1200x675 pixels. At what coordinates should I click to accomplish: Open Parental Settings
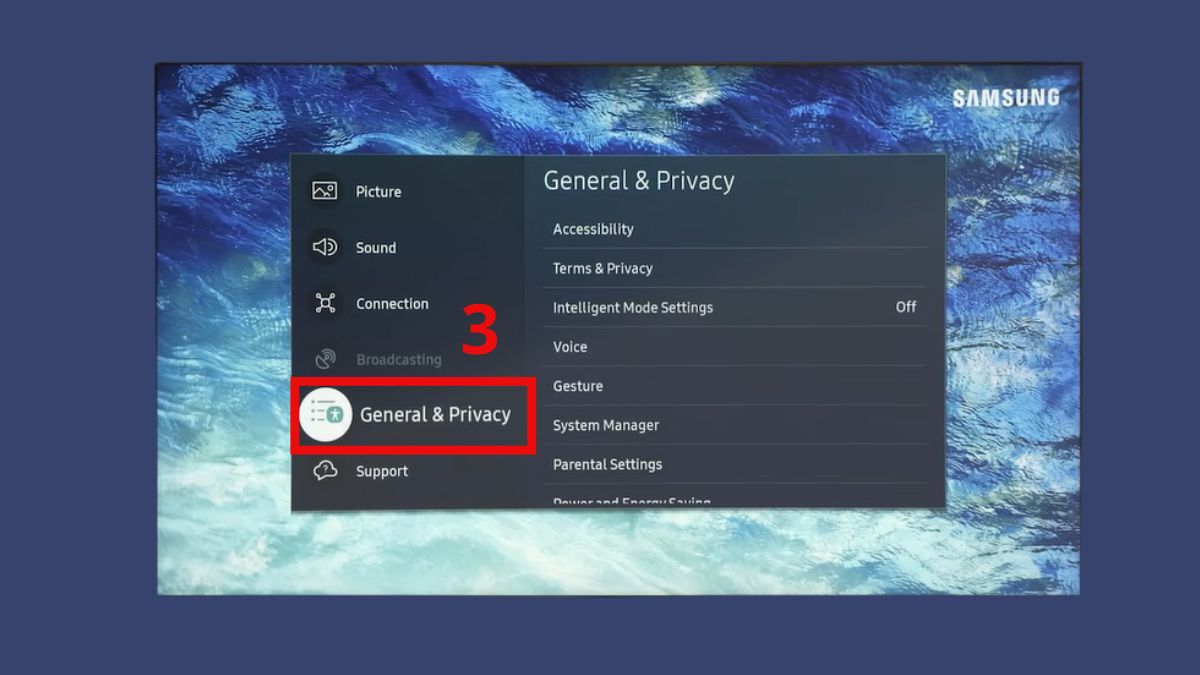(x=607, y=464)
